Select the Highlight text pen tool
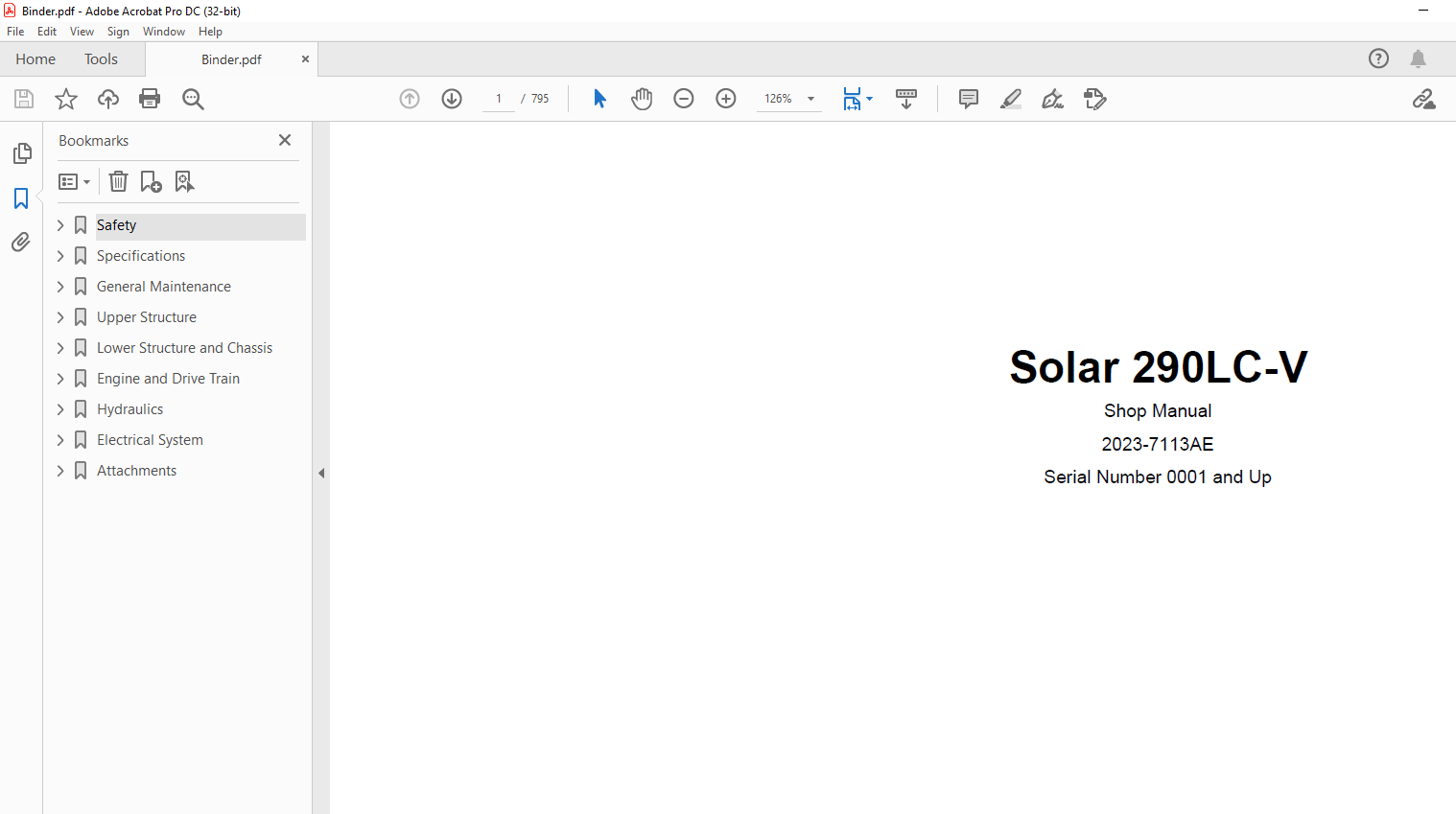This screenshot has width=1456, height=814. click(1011, 99)
